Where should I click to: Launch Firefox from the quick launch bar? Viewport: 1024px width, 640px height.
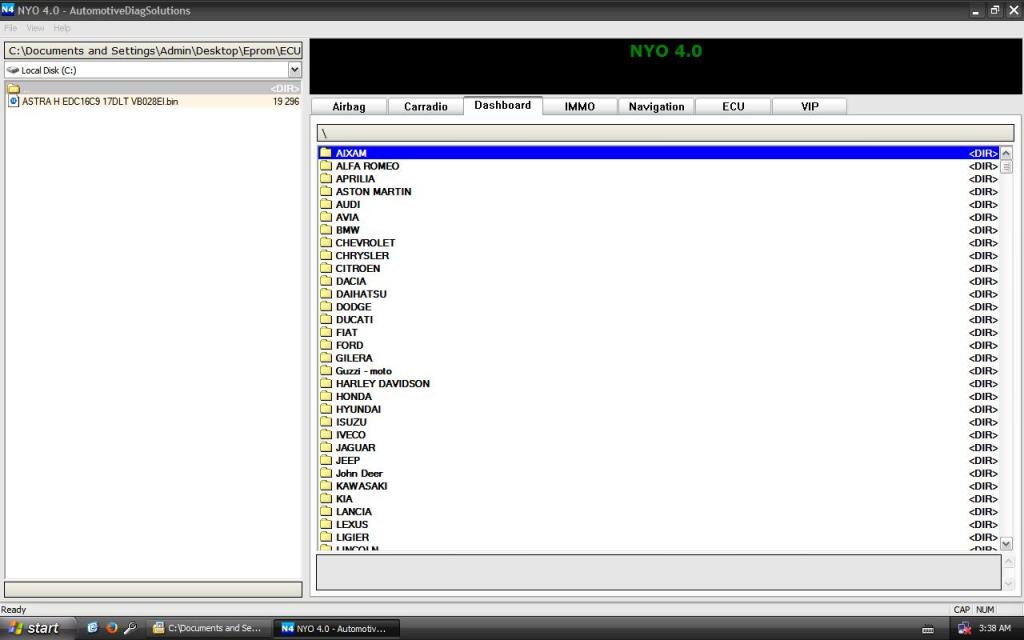coord(111,628)
